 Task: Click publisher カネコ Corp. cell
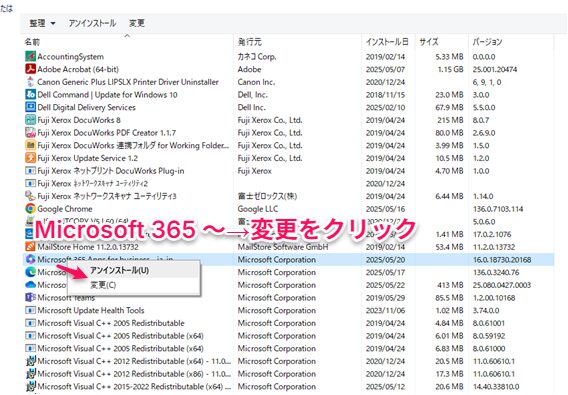(x=257, y=57)
